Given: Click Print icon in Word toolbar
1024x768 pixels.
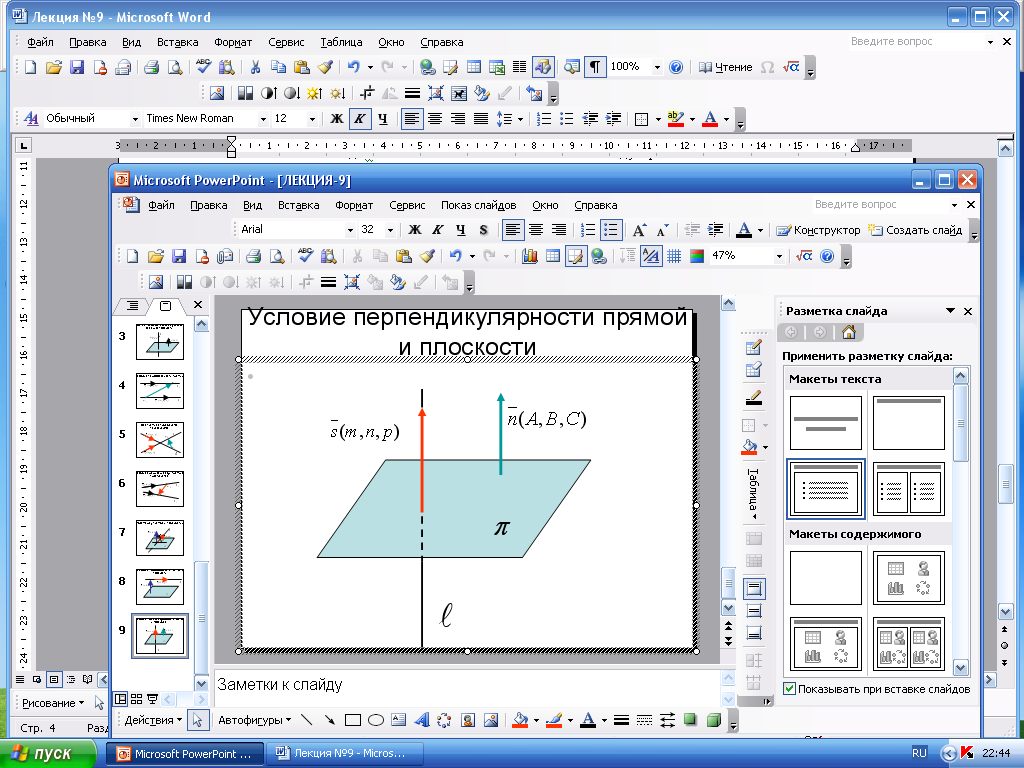Looking at the screenshot, I should pos(151,67).
